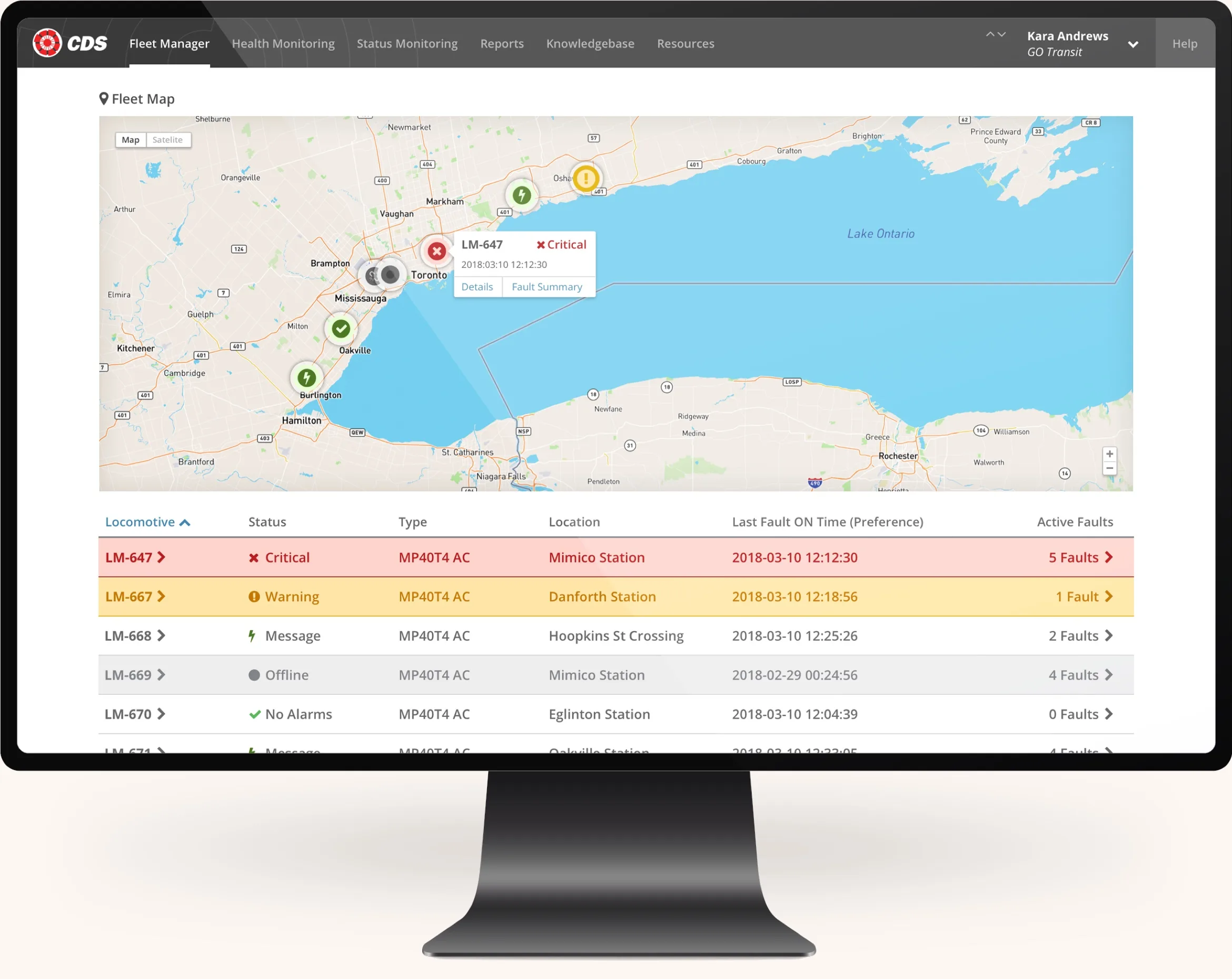Click the green lightning marker near Markham
The width and height of the screenshot is (1232, 979).
[x=521, y=195]
